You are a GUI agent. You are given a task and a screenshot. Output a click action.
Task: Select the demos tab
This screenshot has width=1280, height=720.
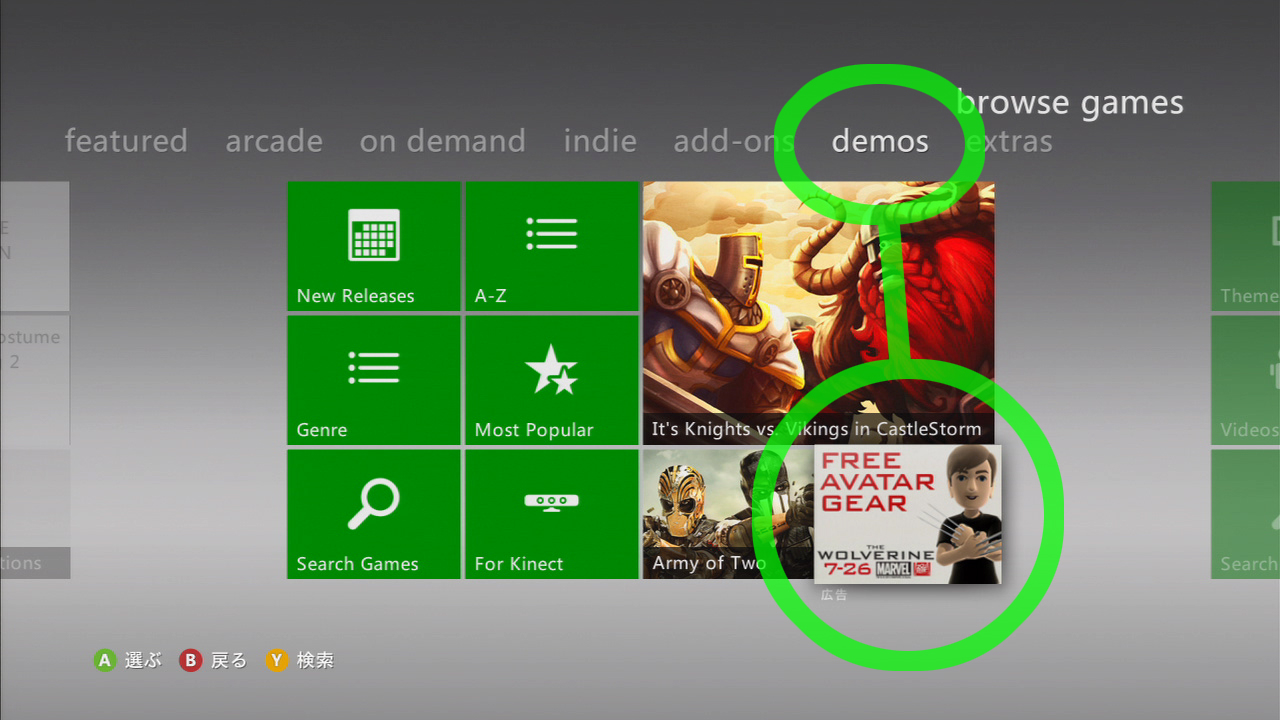coord(880,141)
